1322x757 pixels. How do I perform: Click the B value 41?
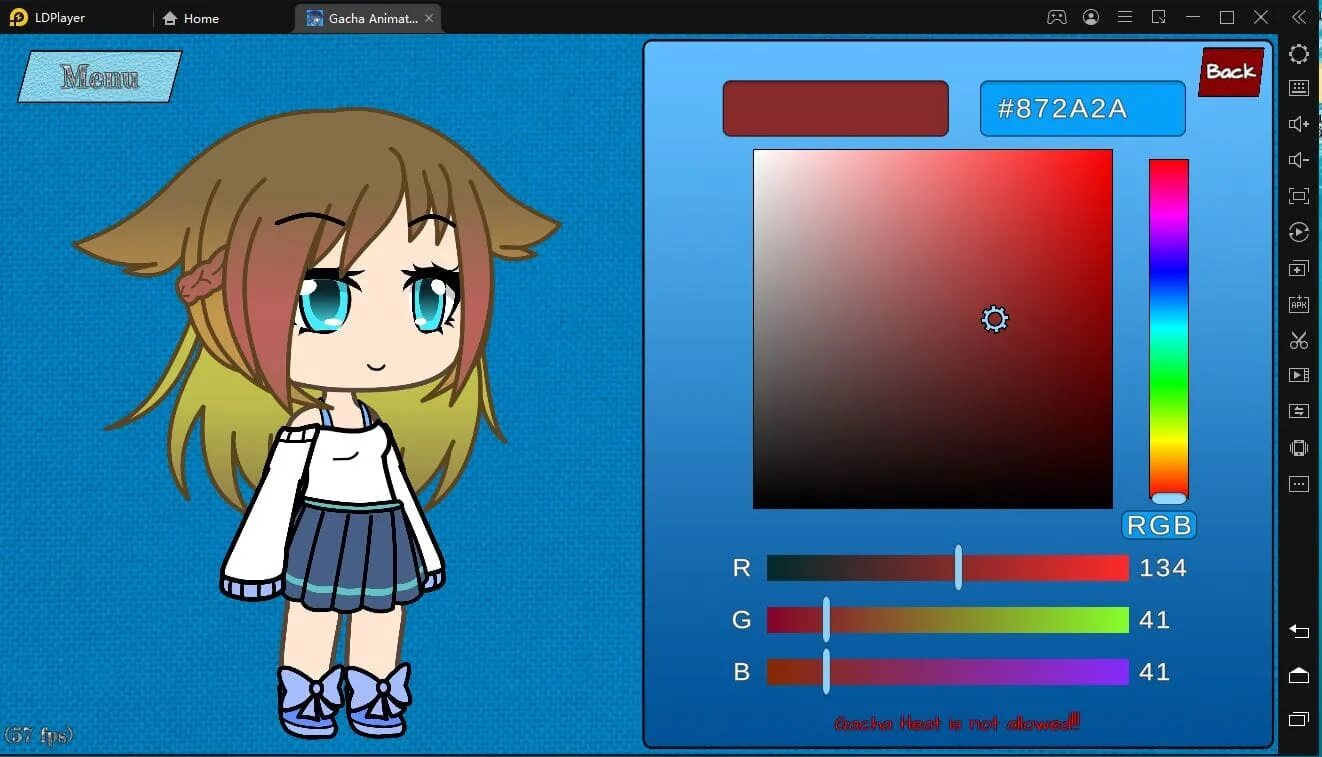pyautogui.click(x=1155, y=672)
